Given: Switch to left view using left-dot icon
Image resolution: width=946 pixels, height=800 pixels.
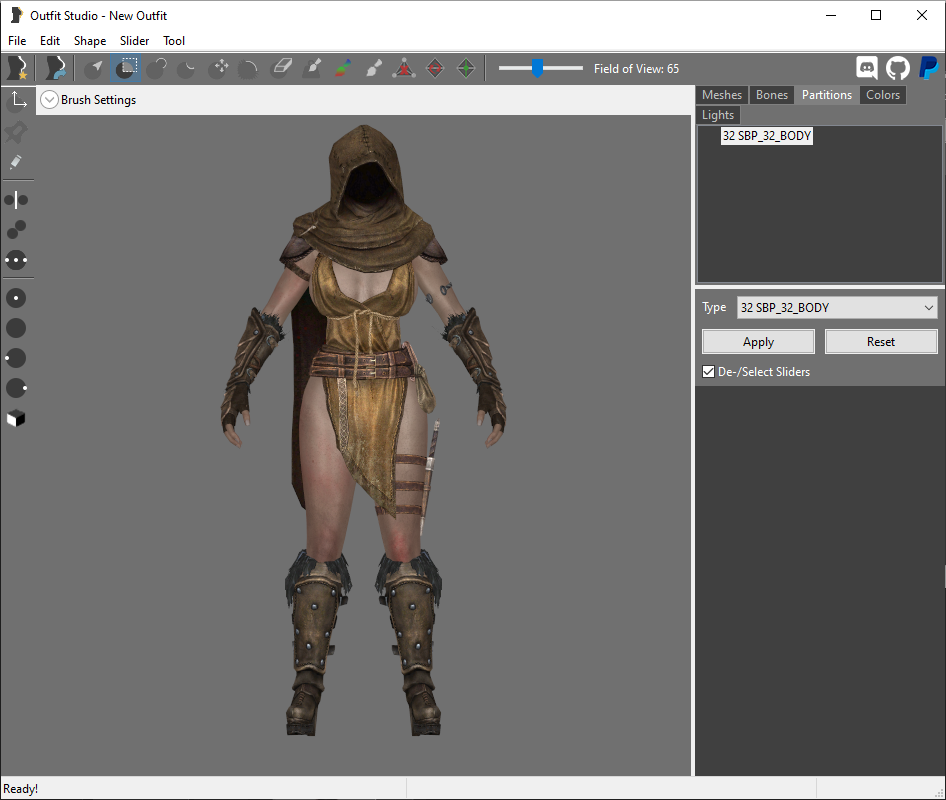Looking at the screenshot, I should coord(16,358).
